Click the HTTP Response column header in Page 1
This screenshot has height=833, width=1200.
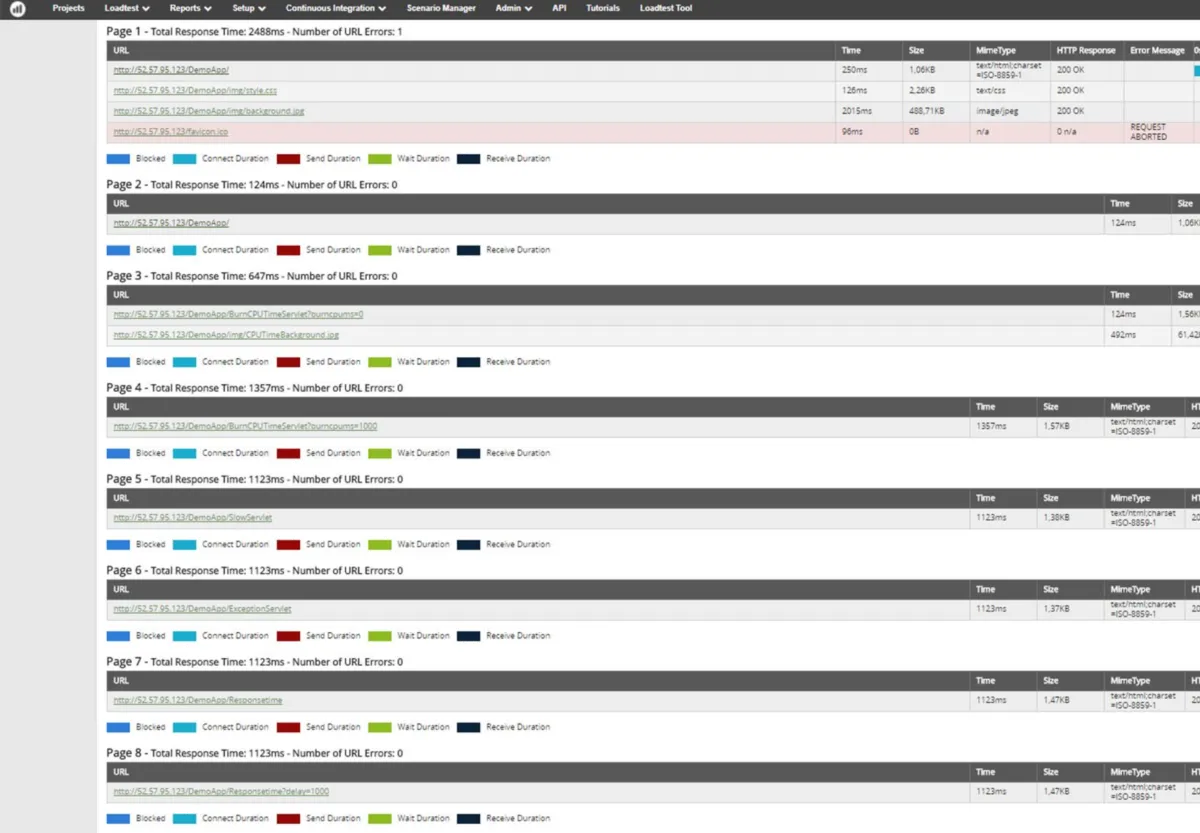[1086, 50]
